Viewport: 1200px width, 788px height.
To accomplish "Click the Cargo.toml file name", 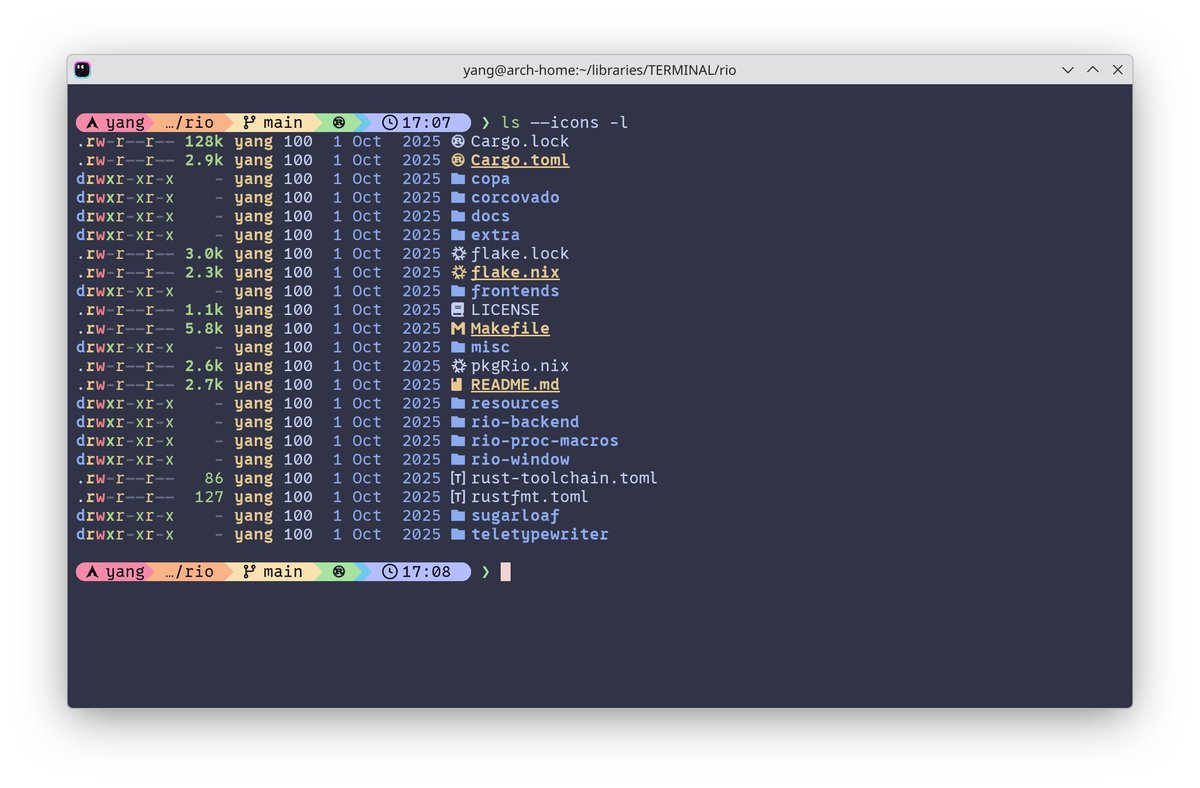I will 520,160.
